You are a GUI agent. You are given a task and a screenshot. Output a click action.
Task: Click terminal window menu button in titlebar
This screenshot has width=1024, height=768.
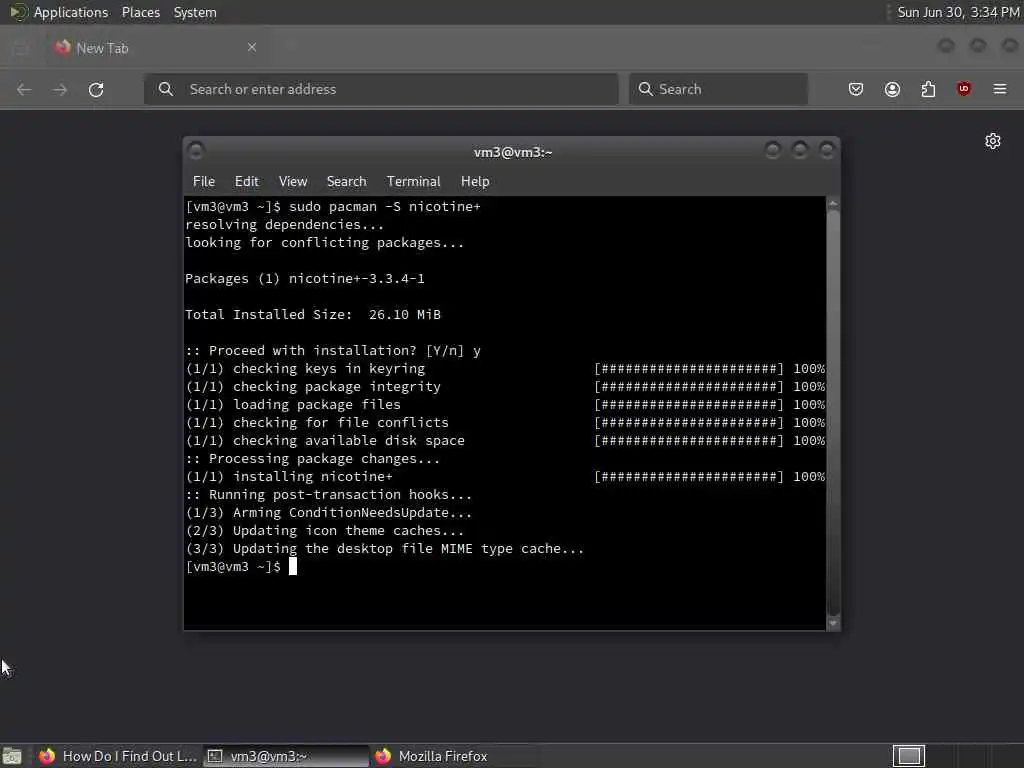pyautogui.click(x=196, y=151)
